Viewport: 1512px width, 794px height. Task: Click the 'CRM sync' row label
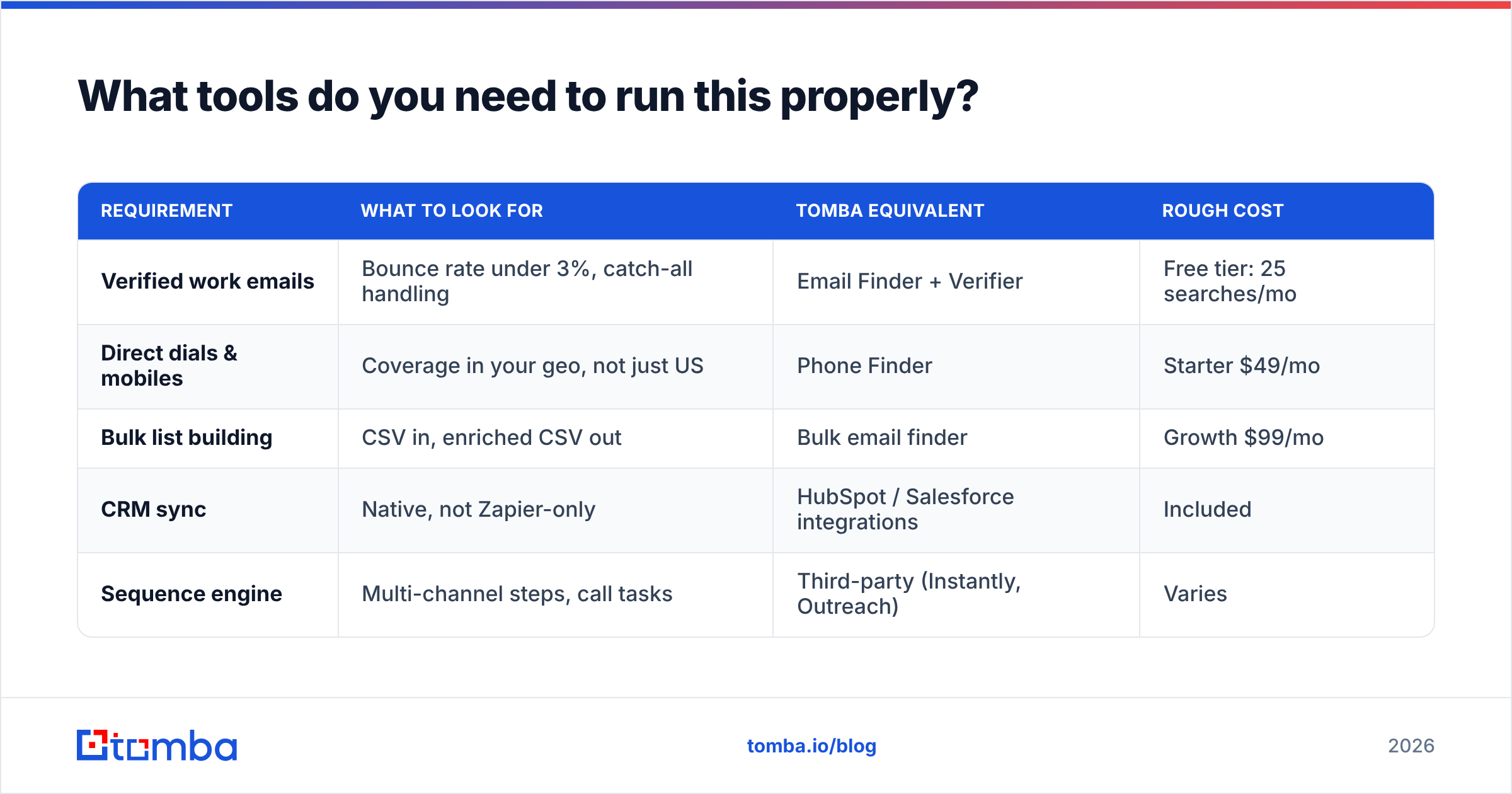tap(154, 509)
